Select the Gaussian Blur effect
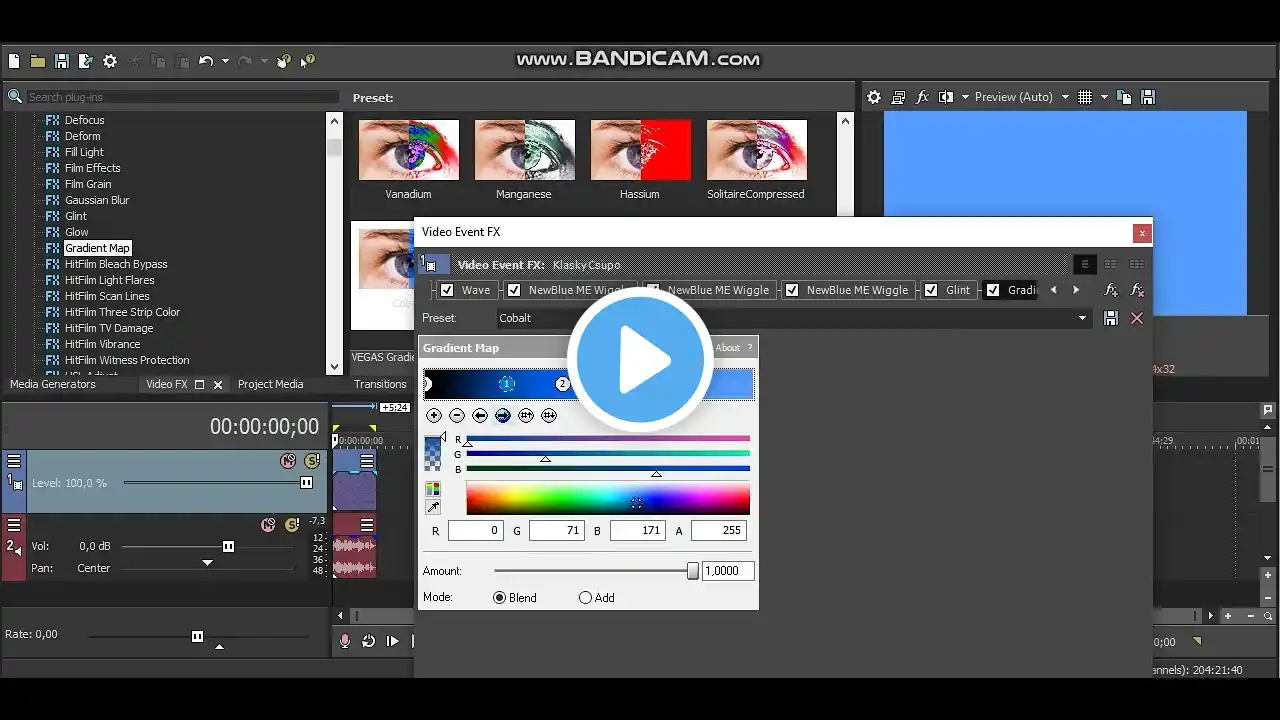The height and width of the screenshot is (720, 1280). coord(97,200)
